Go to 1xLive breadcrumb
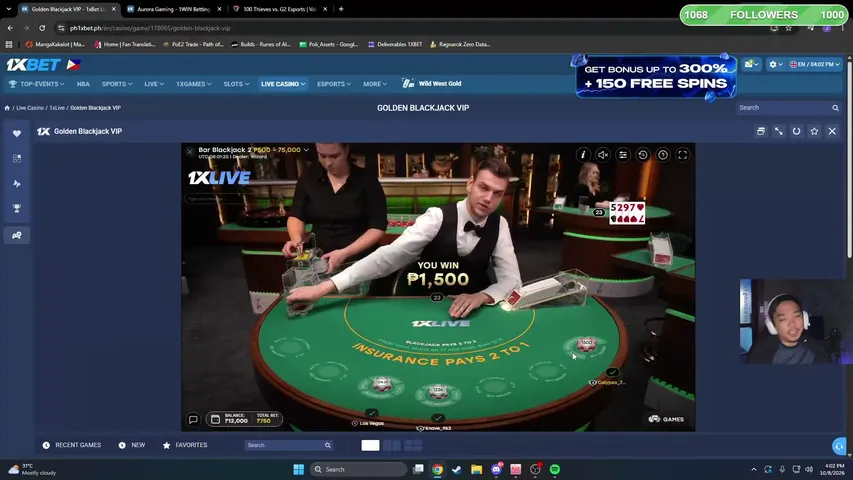 pos(57,108)
